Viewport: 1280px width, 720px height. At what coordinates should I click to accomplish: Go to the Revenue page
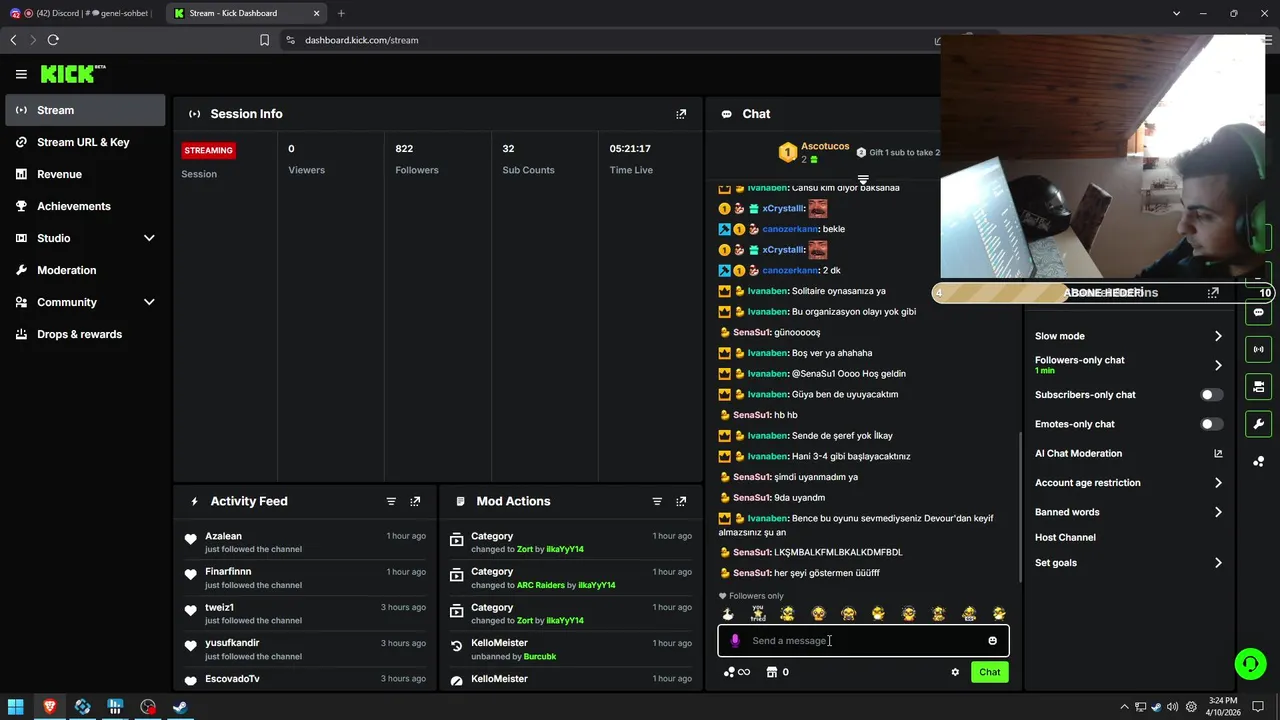(85, 174)
